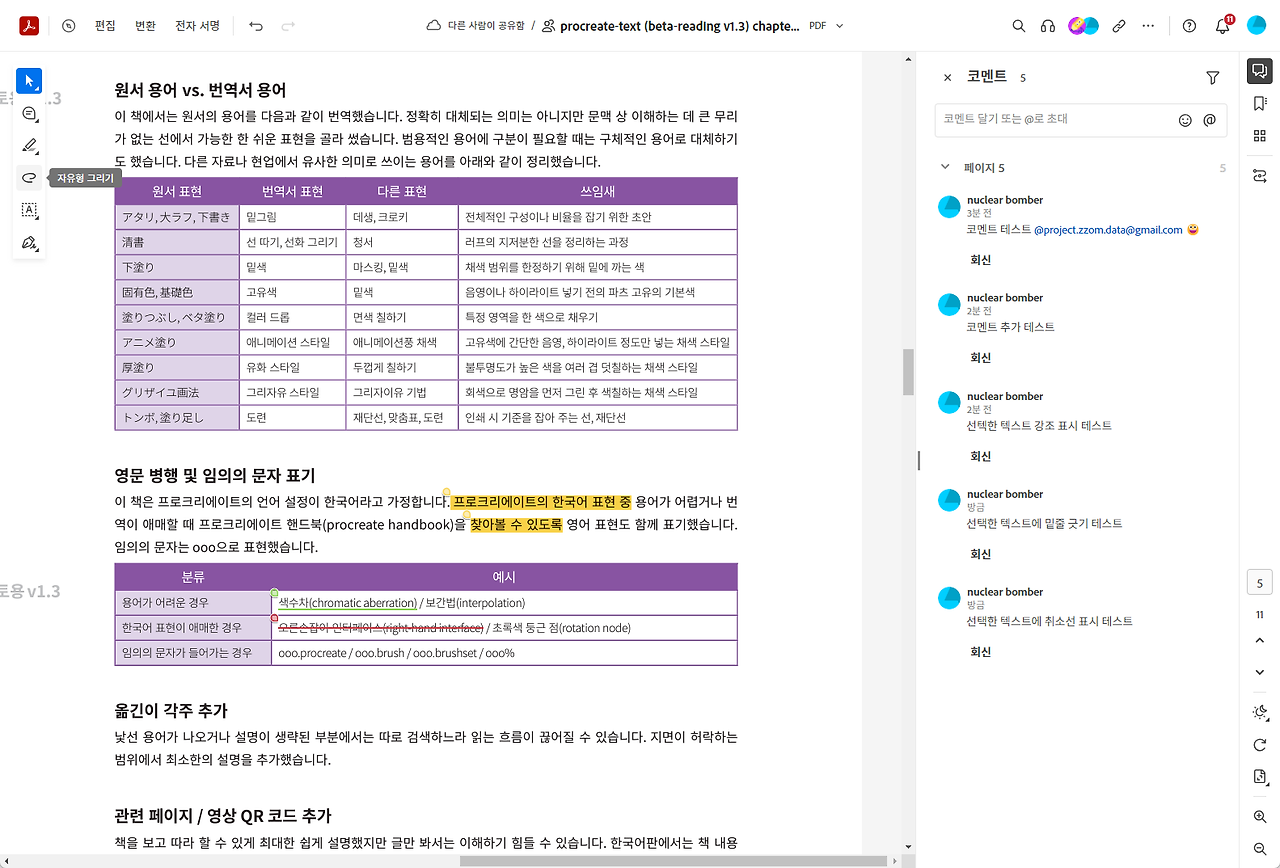Image resolution: width=1280 pixels, height=868 pixels.
Task: Choose the add comment tool
Action: (x=29, y=113)
